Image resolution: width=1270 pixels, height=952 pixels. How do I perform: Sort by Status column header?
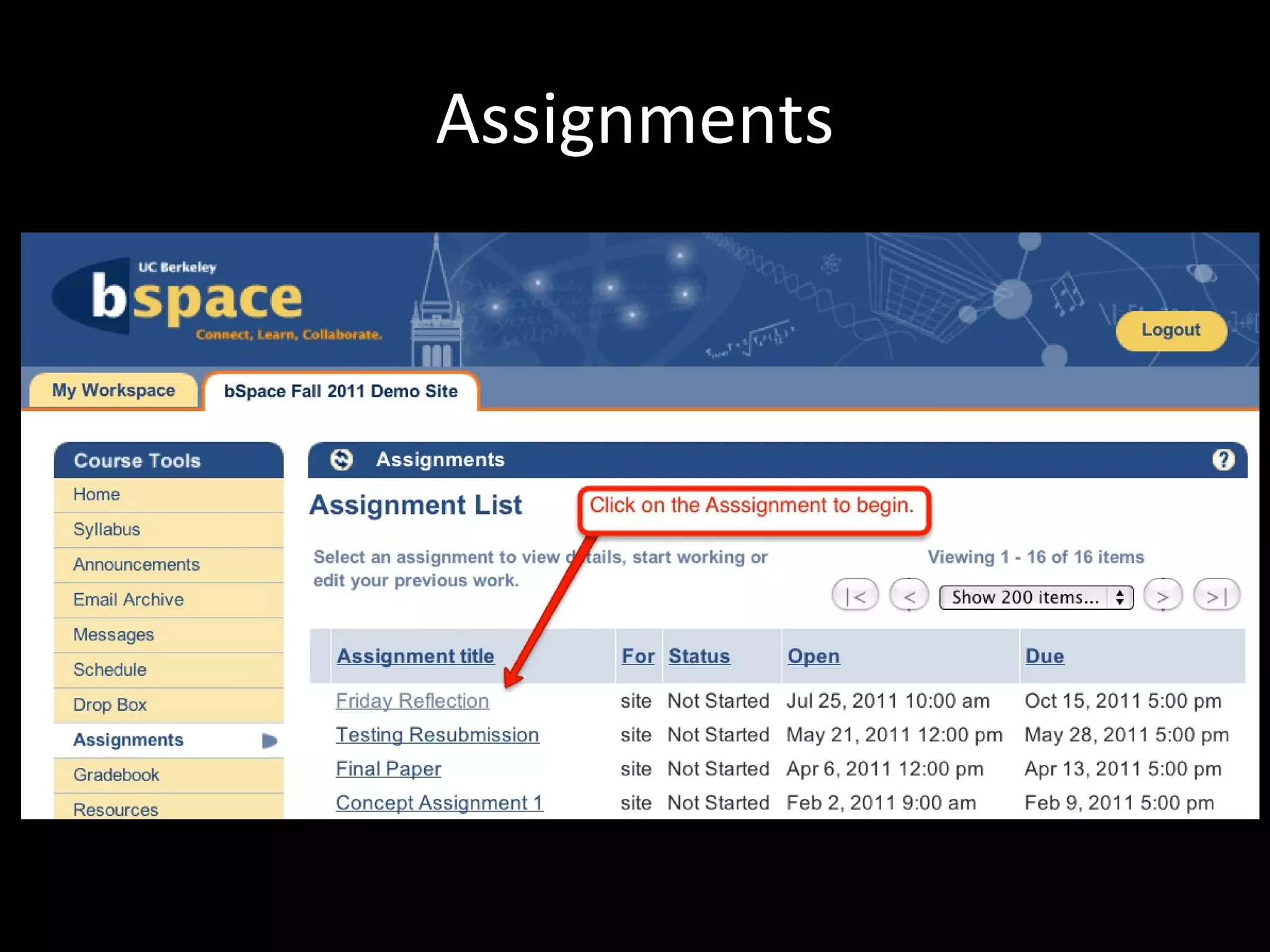pyautogui.click(x=699, y=656)
